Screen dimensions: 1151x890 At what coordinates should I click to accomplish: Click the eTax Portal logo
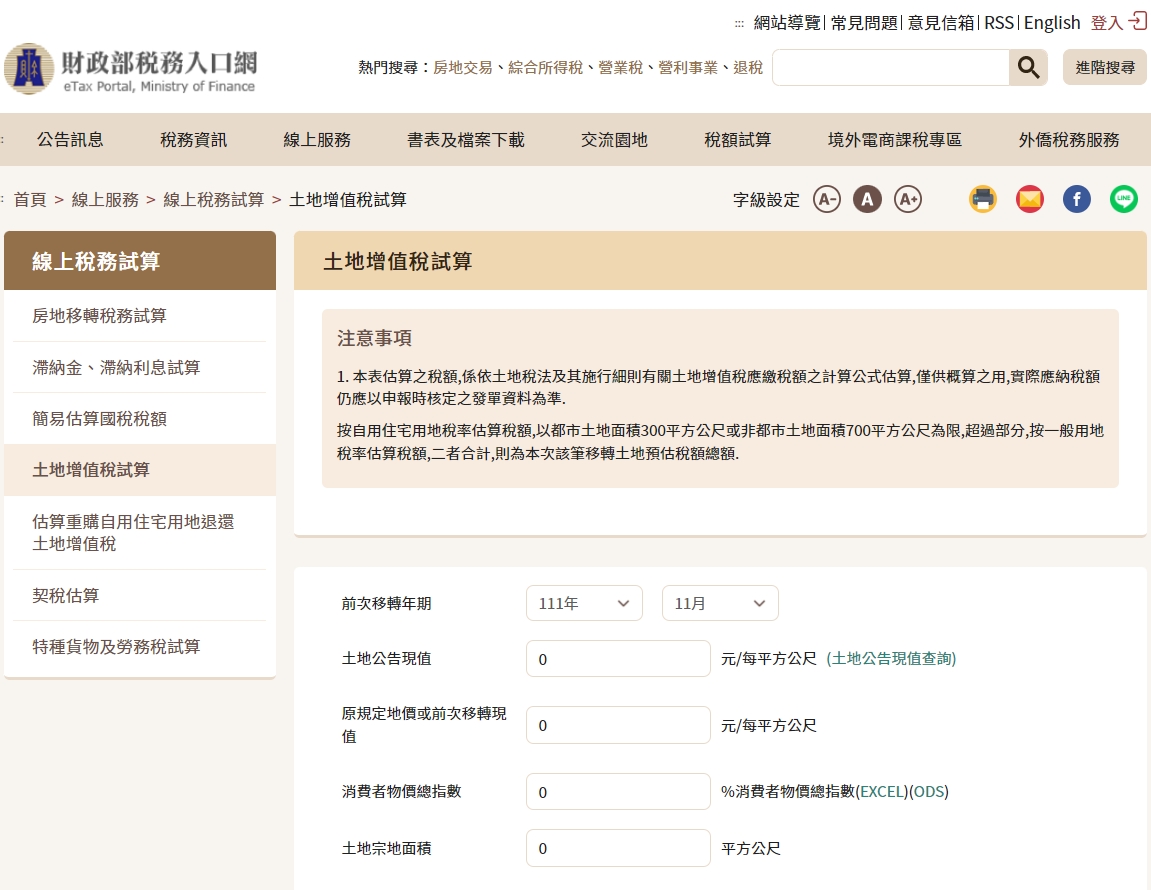point(130,69)
